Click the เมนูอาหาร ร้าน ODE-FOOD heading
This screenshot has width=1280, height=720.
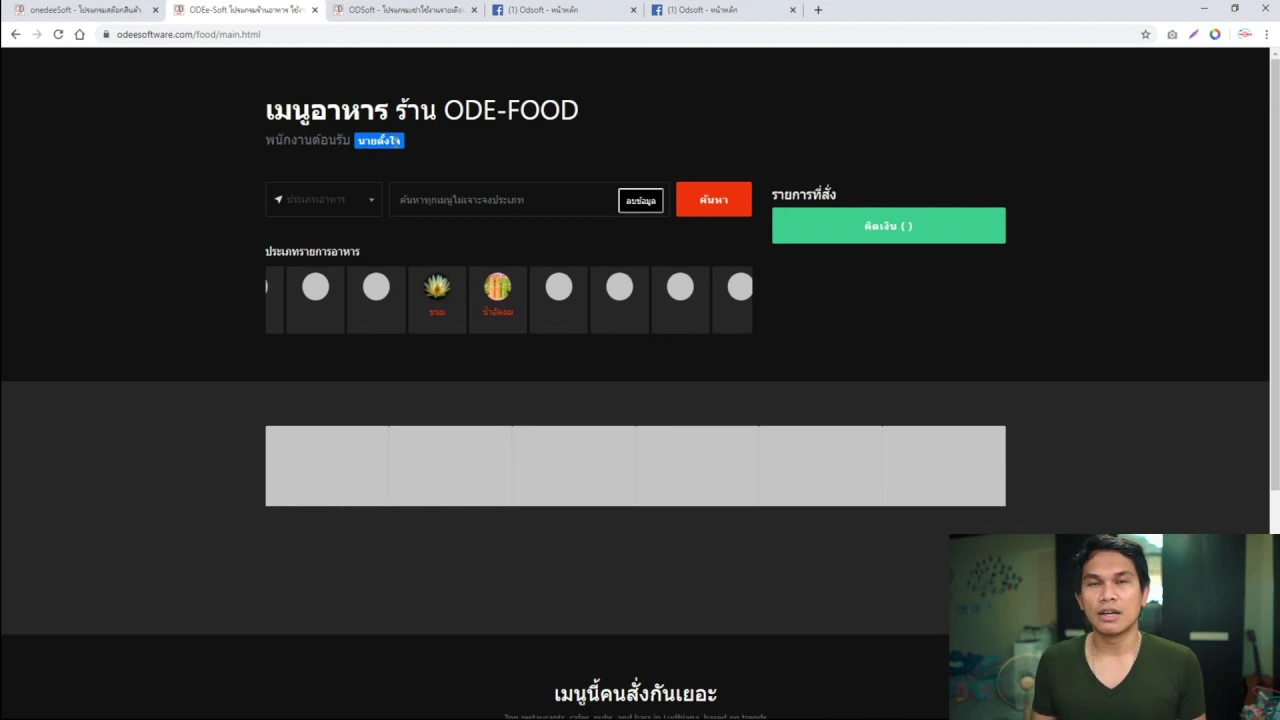click(x=422, y=110)
